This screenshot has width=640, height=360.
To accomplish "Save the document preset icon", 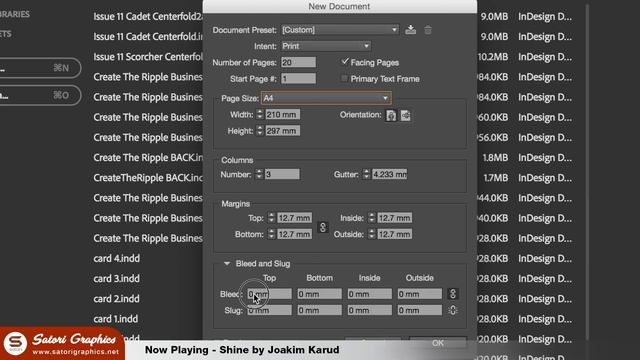I will (x=410, y=30).
